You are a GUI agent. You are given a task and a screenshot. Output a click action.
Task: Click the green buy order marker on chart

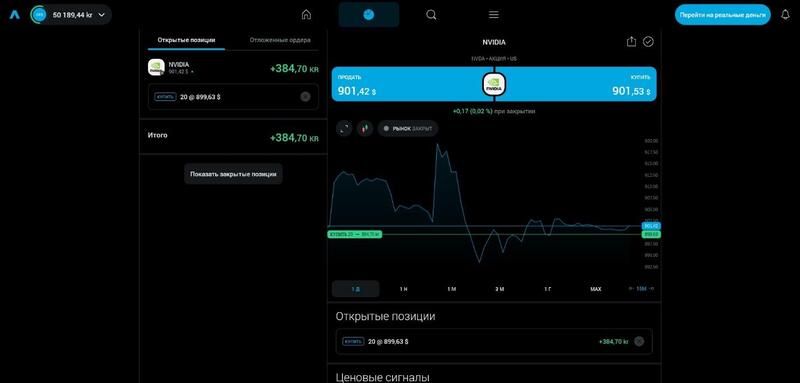coord(355,234)
